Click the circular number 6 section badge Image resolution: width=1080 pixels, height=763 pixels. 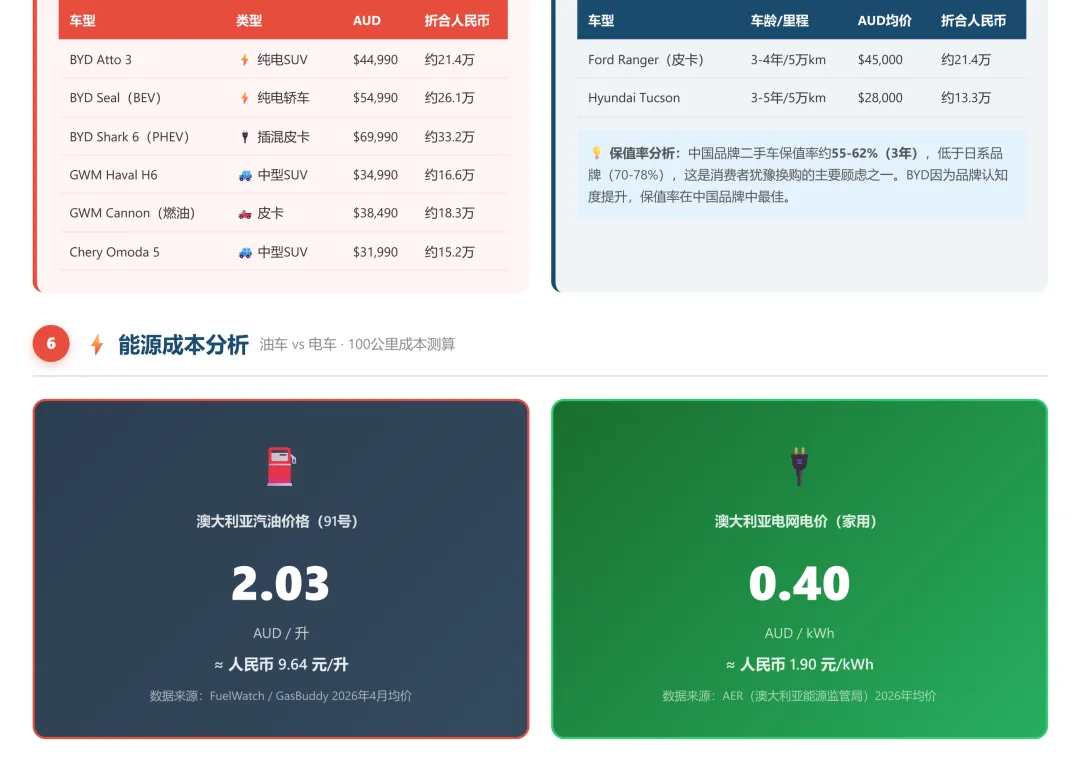pyautogui.click(x=51, y=343)
